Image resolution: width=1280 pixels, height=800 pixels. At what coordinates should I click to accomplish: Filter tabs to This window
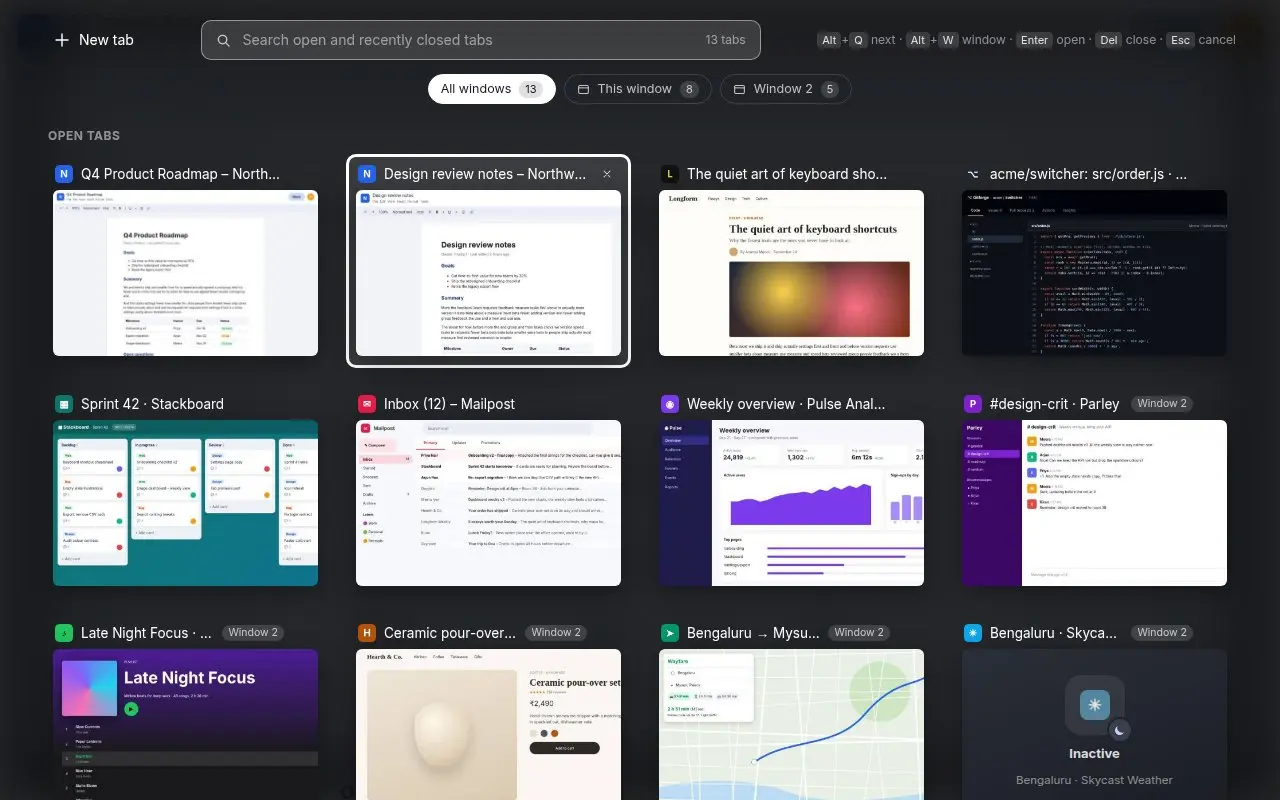pos(638,89)
